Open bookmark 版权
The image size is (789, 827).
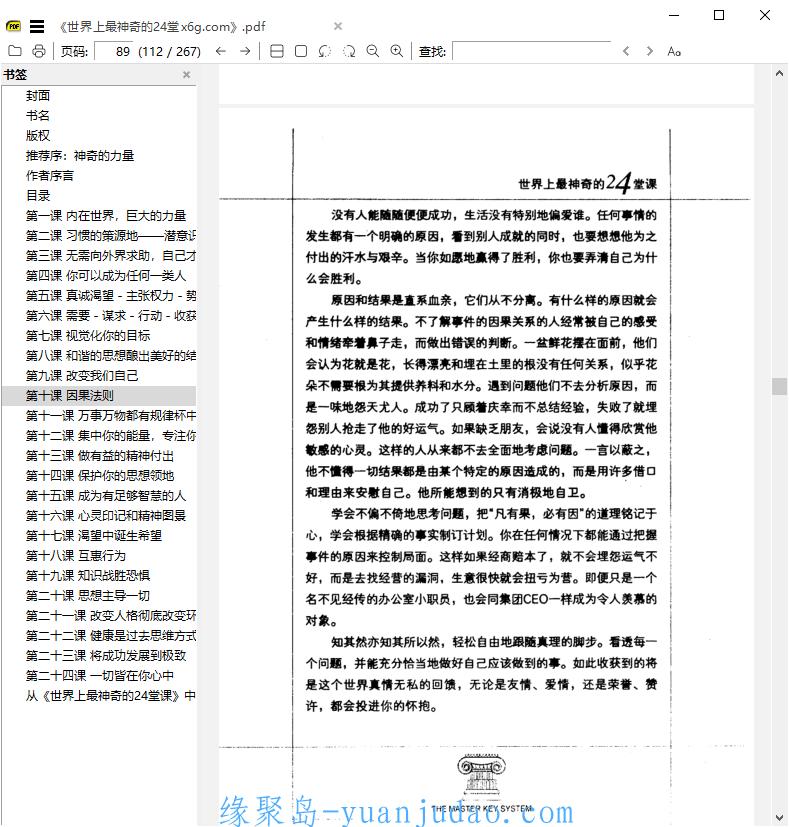tap(38, 136)
